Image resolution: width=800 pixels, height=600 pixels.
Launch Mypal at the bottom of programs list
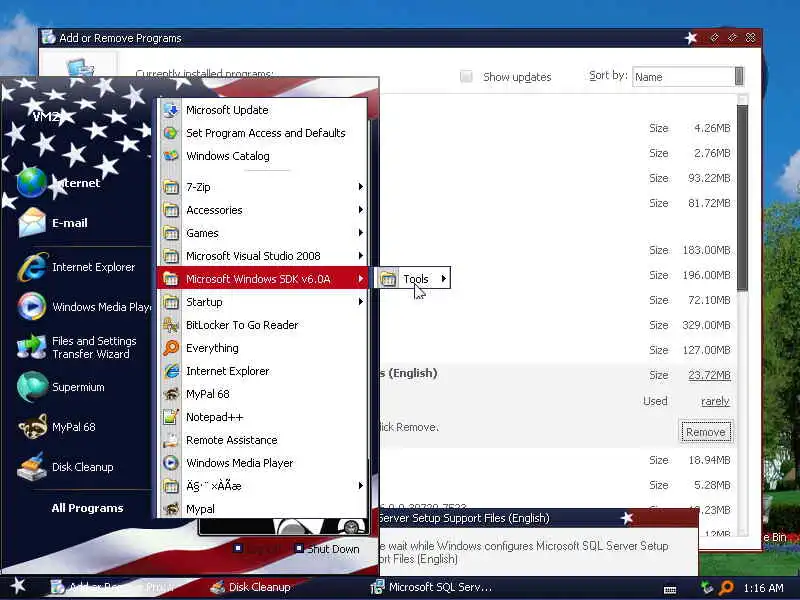coord(262,509)
